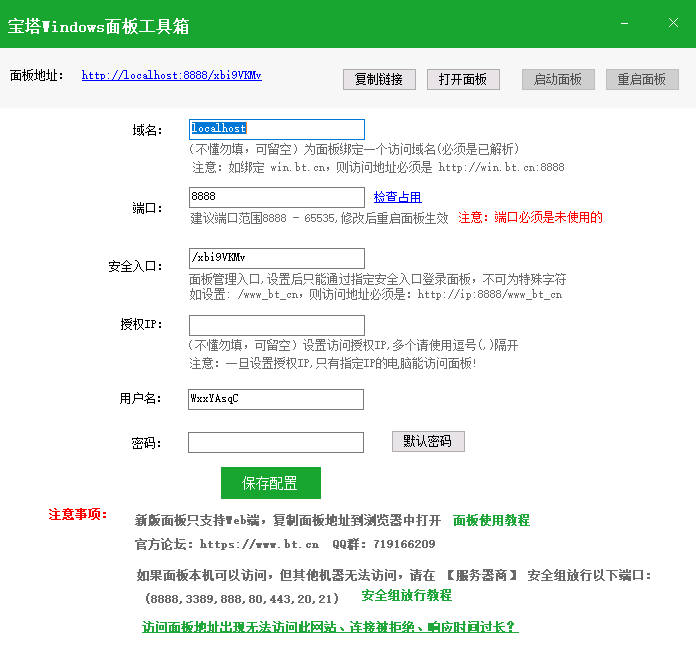
Task: Save settings with 保存配置 button
Action: pos(271,483)
